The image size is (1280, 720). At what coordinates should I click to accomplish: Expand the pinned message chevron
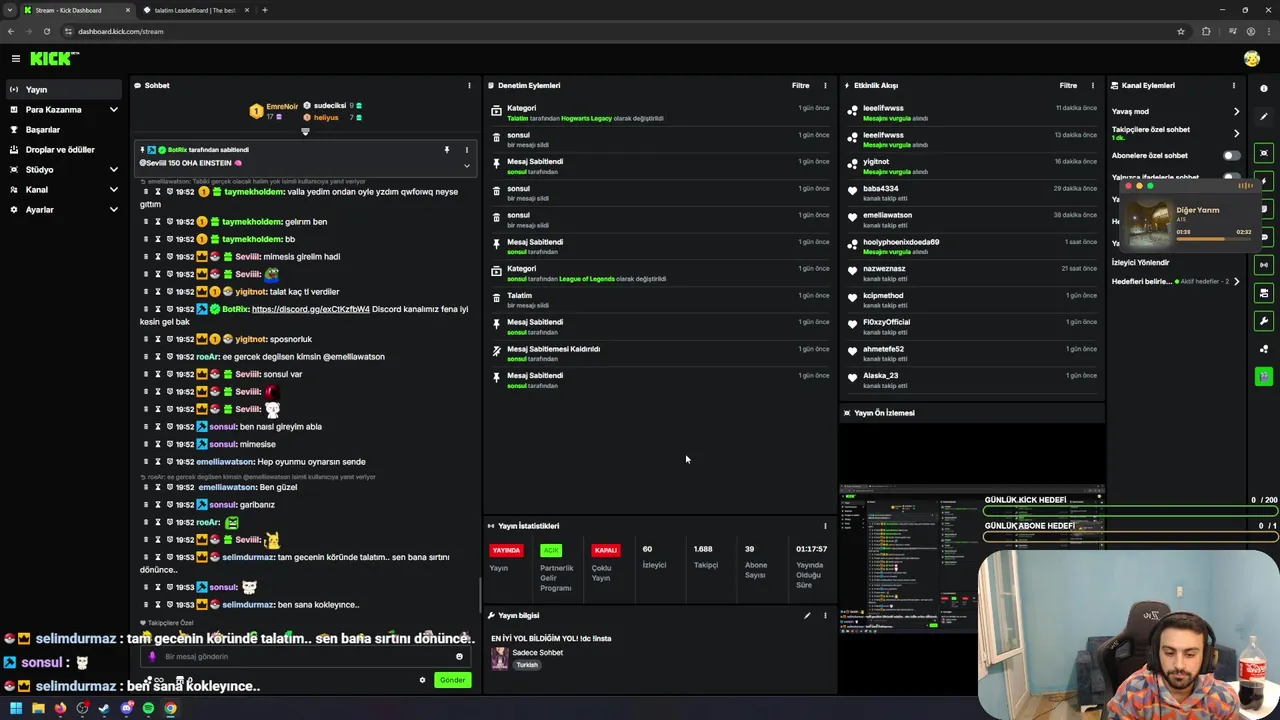point(466,165)
